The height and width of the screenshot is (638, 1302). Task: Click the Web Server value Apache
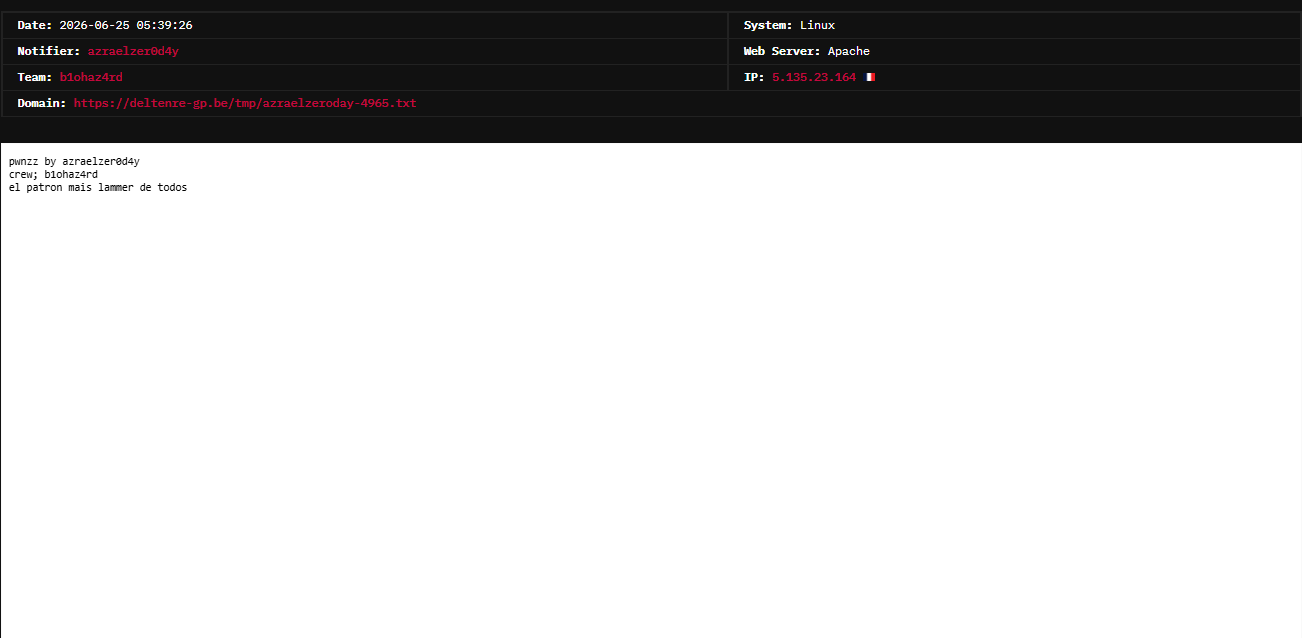(849, 51)
